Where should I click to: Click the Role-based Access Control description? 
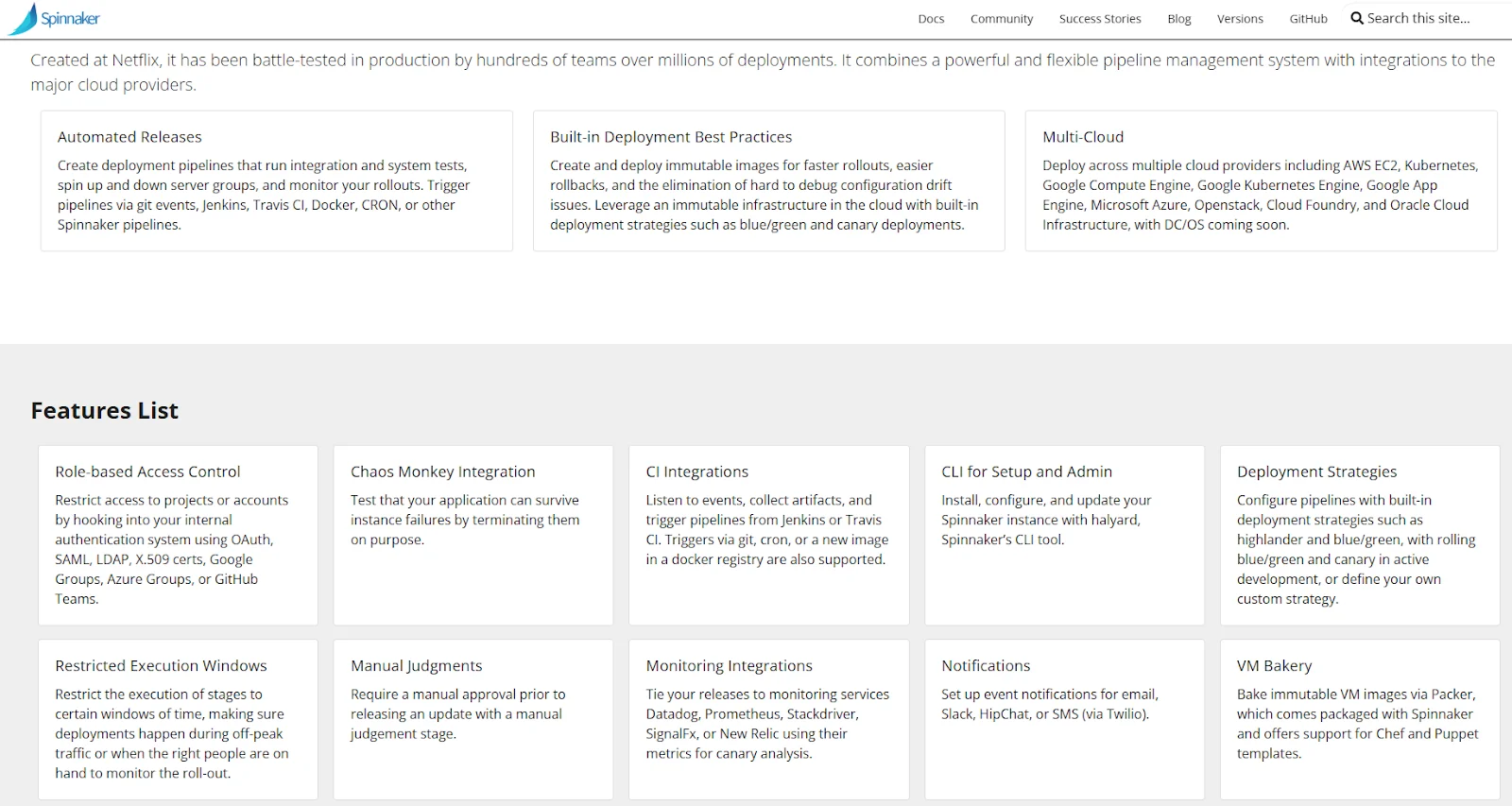click(x=172, y=549)
